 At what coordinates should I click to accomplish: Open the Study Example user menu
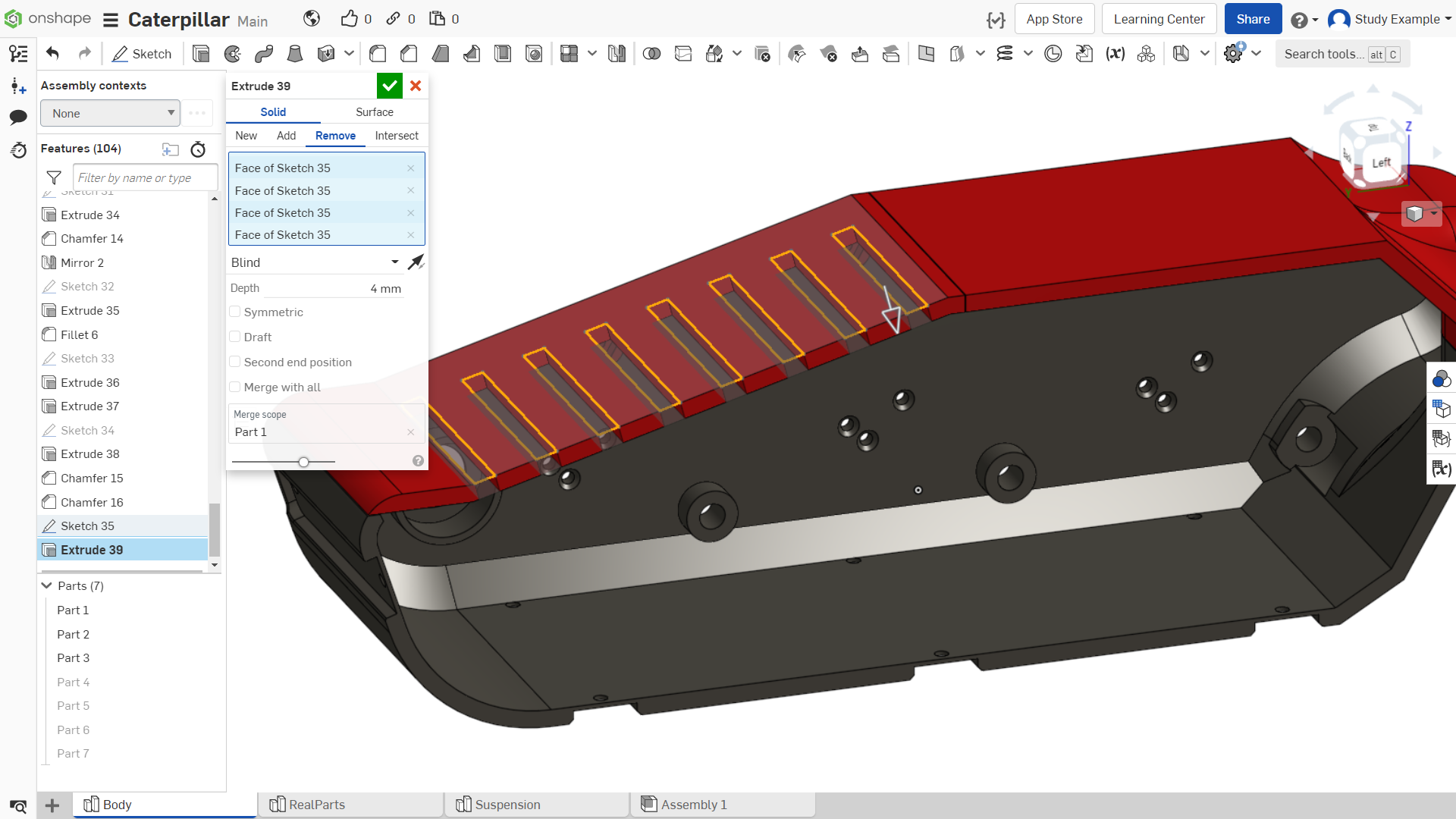(1389, 19)
